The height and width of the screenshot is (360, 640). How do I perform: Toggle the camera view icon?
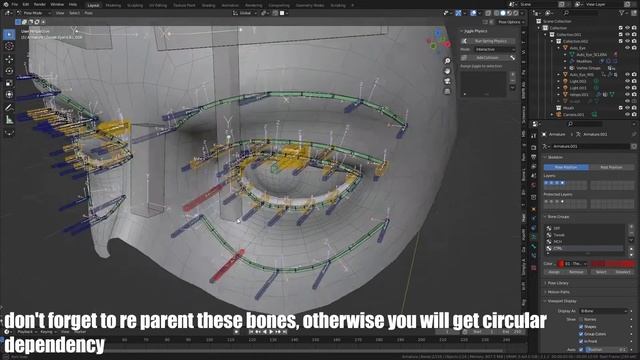coord(447,81)
